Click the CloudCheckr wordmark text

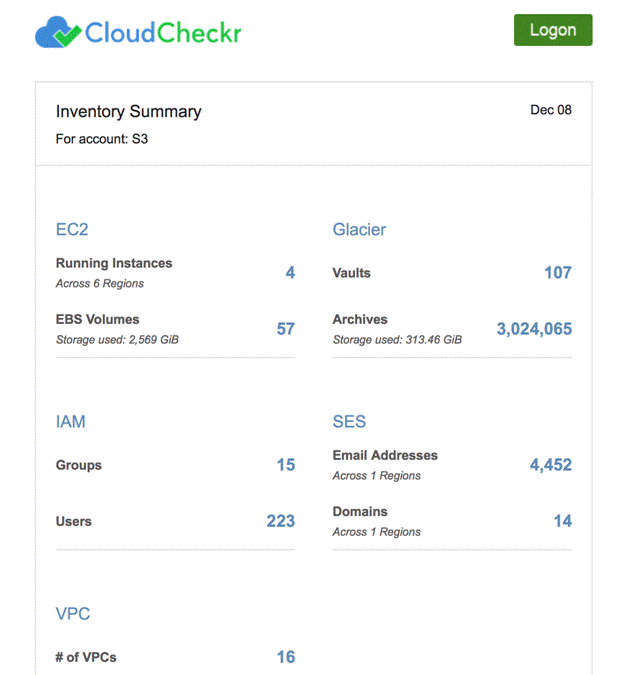163,33
